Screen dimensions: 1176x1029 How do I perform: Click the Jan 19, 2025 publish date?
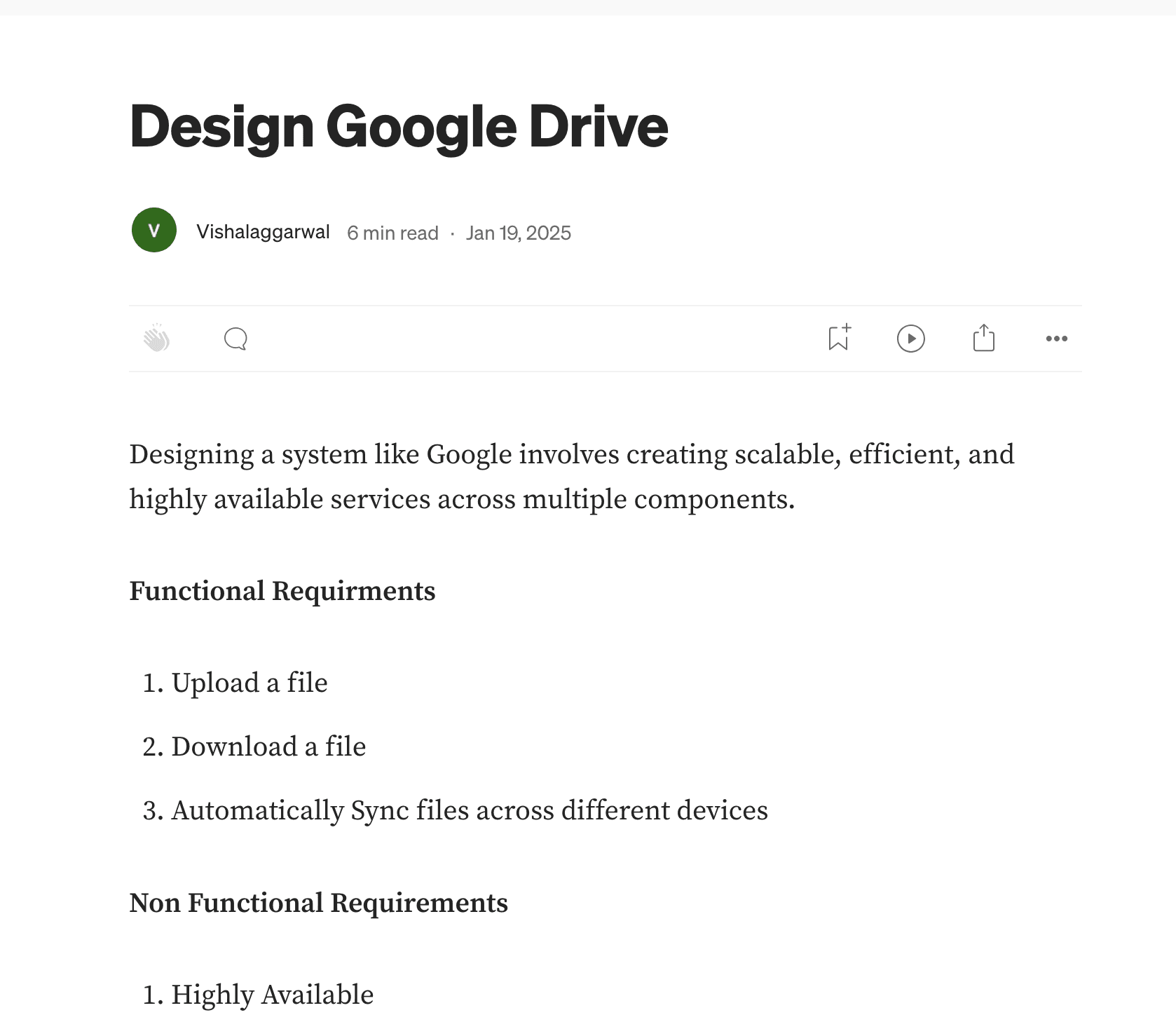(519, 233)
